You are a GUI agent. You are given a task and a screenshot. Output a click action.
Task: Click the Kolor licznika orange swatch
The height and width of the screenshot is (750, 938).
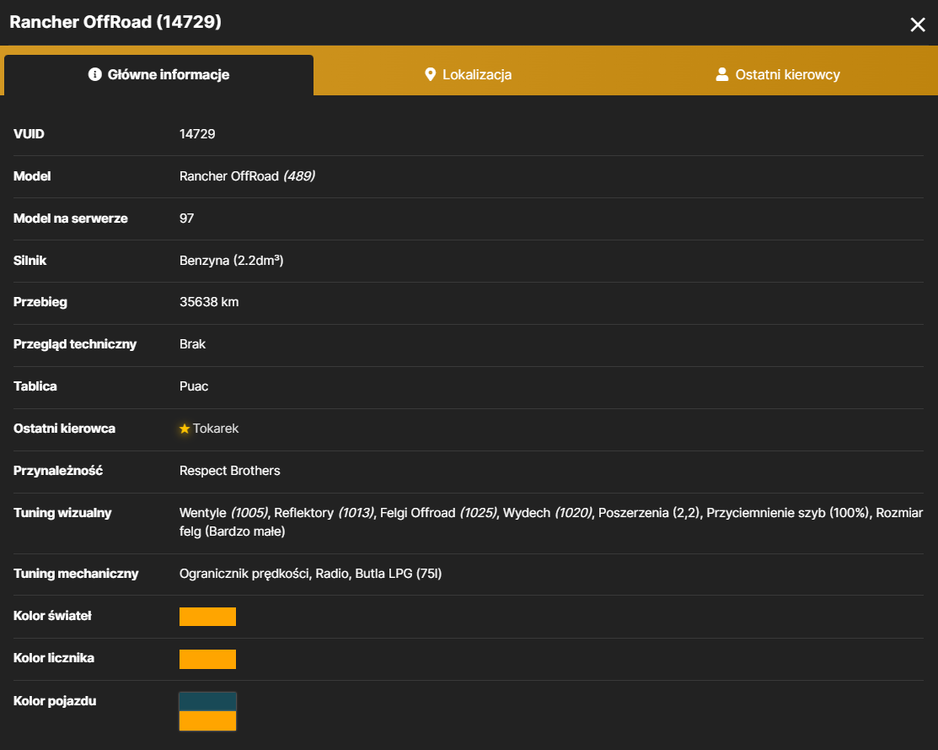pos(208,659)
